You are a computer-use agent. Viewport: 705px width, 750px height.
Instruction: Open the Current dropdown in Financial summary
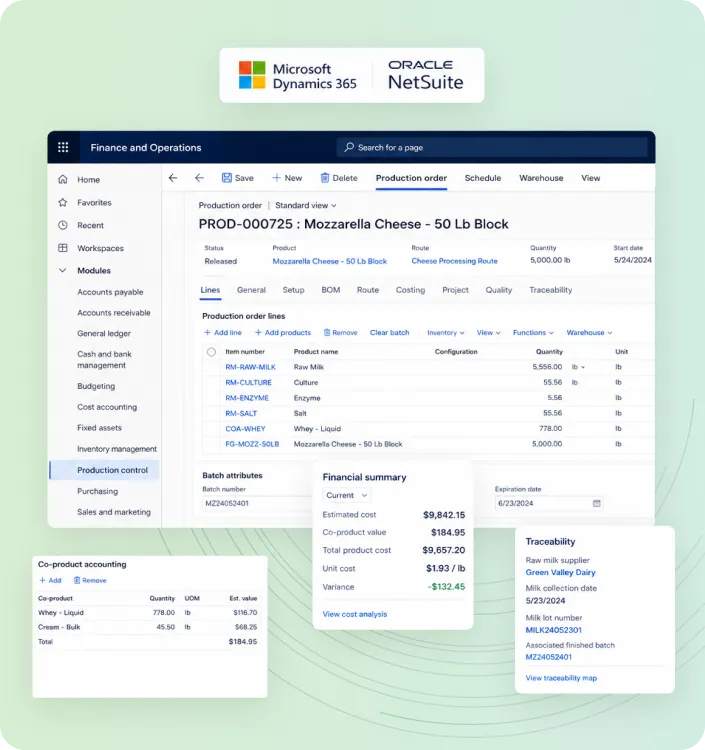point(347,496)
